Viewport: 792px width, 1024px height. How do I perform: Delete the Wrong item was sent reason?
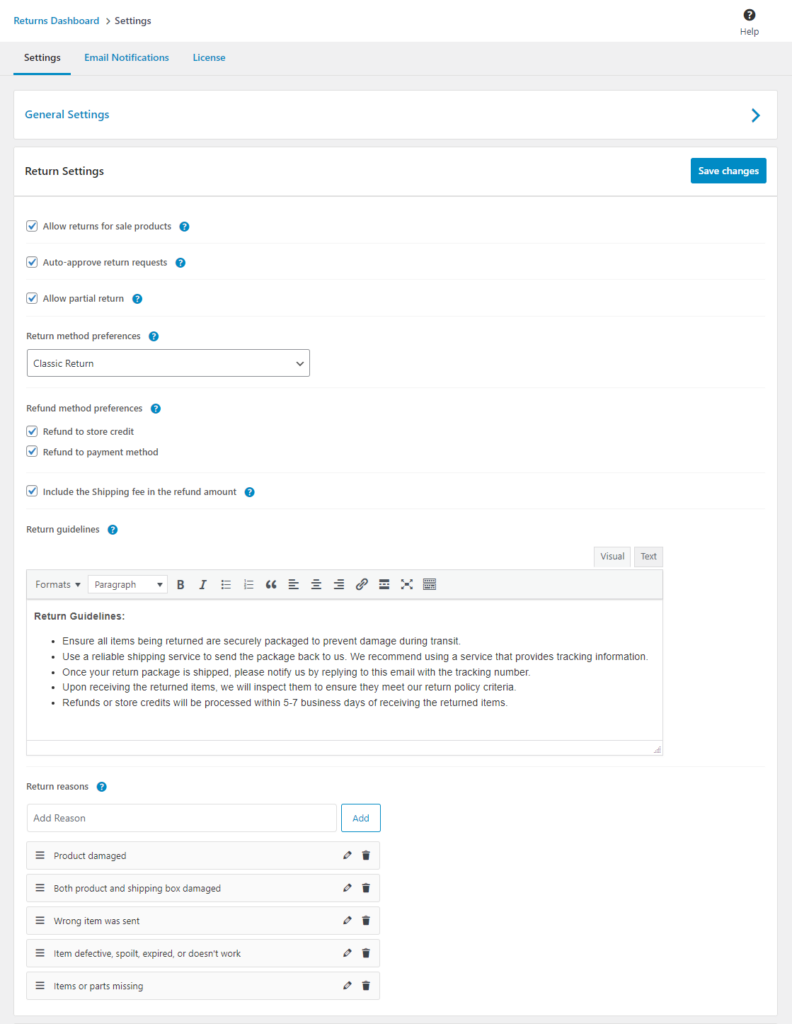(x=366, y=920)
